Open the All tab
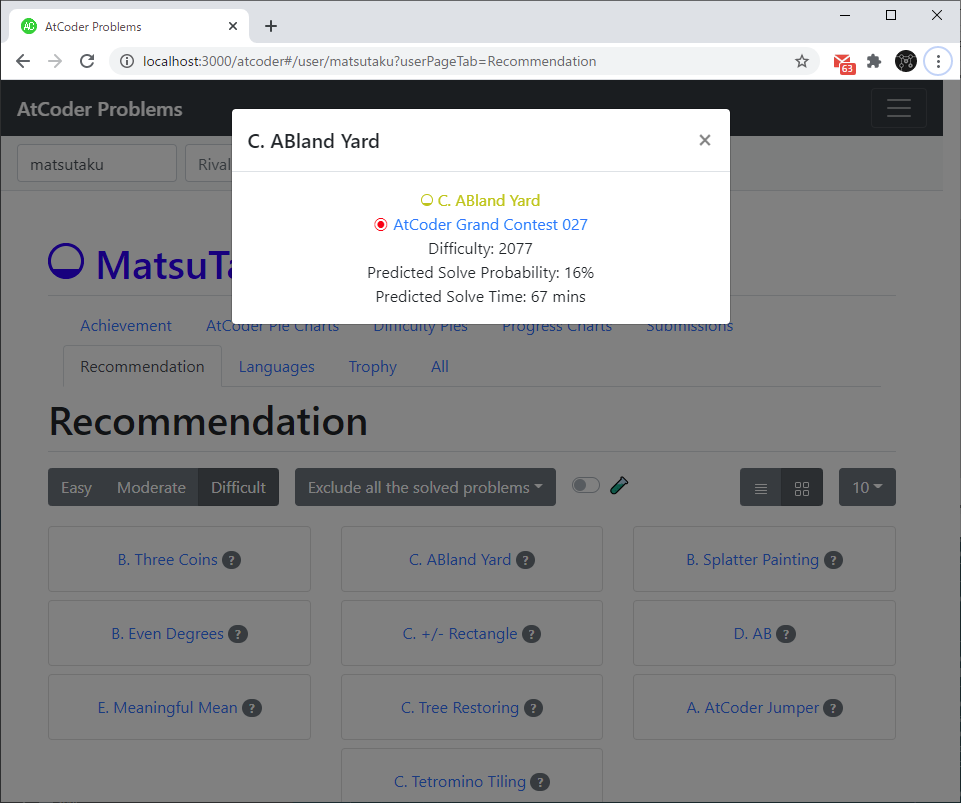Viewport: 961px width, 803px height. 439,367
